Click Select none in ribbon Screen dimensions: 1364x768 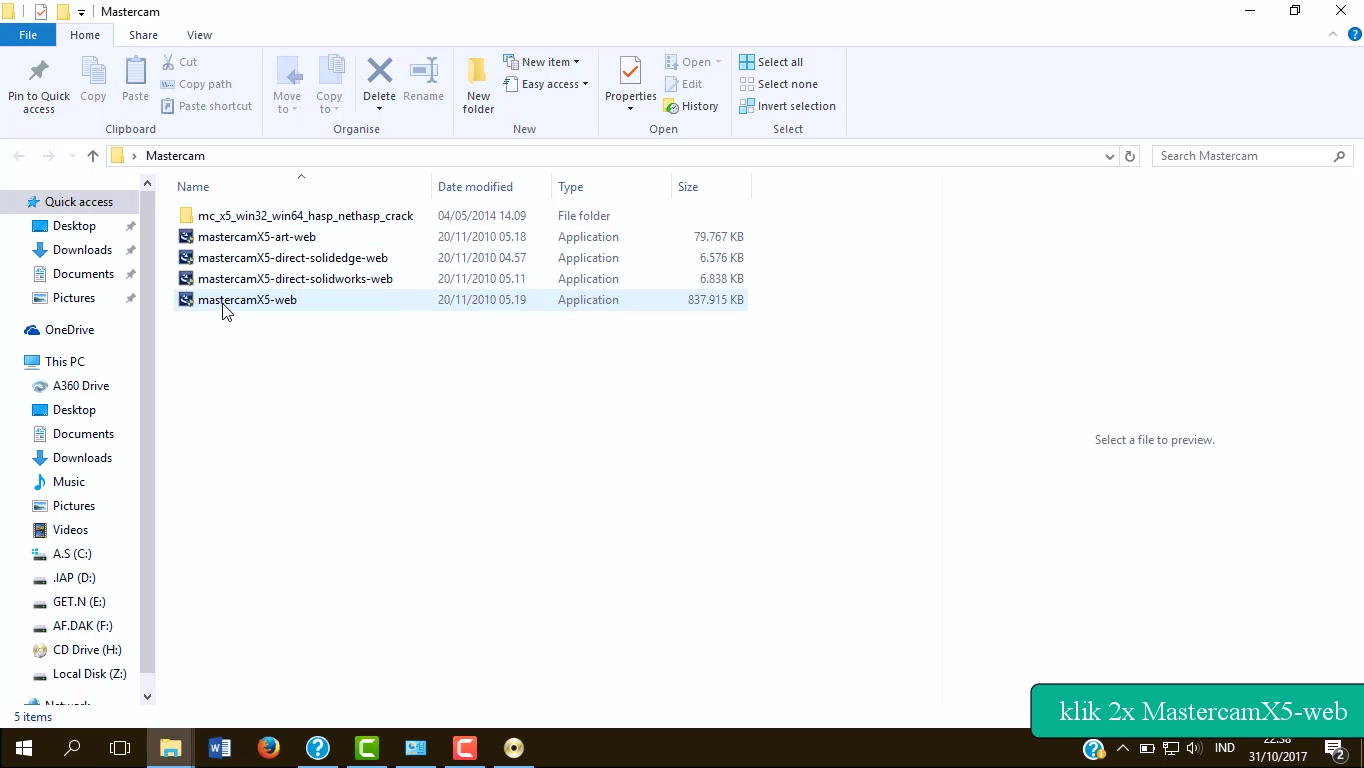coord(778,84)
